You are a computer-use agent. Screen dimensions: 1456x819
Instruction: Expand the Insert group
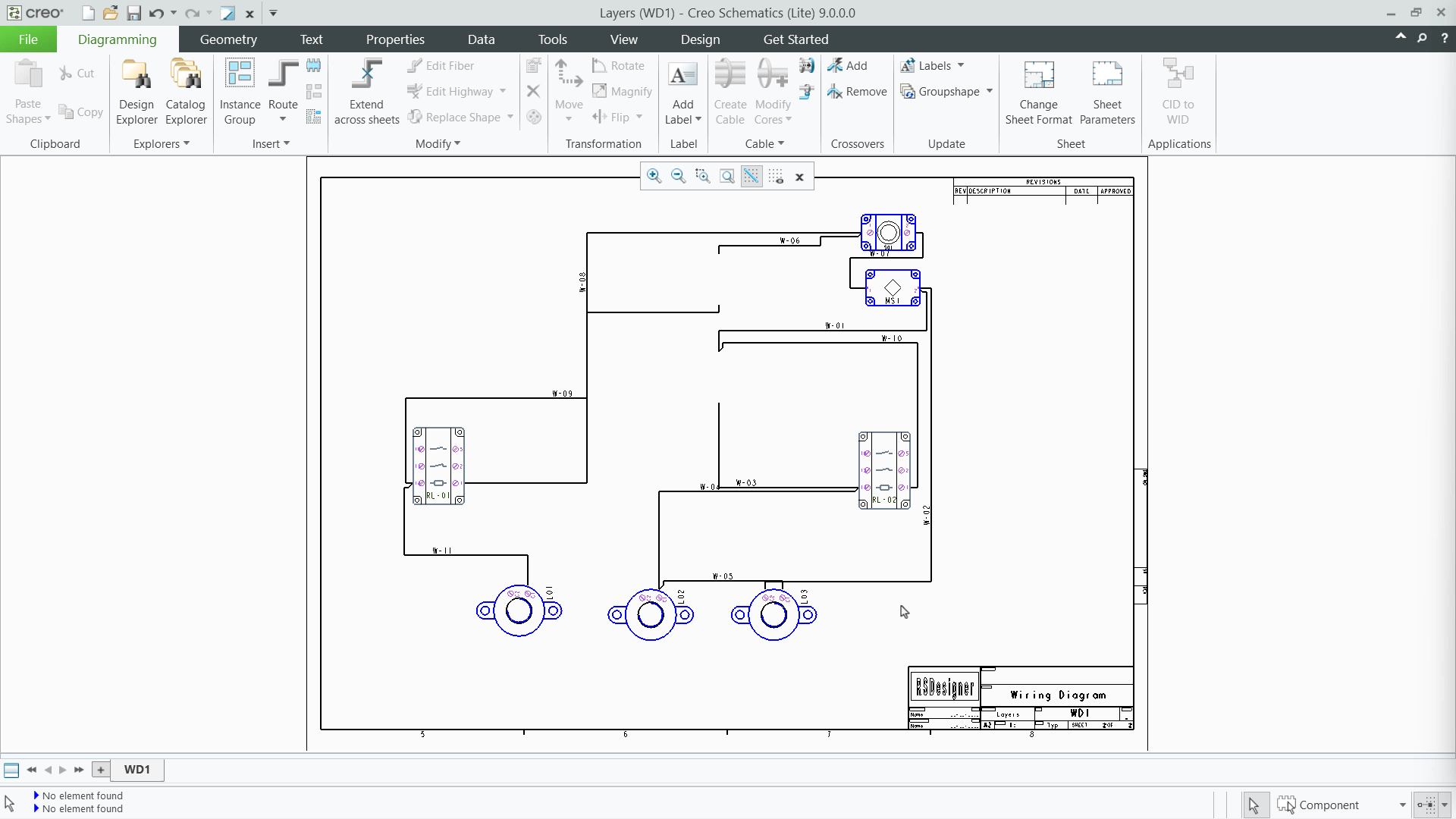[x=271, y=144]
